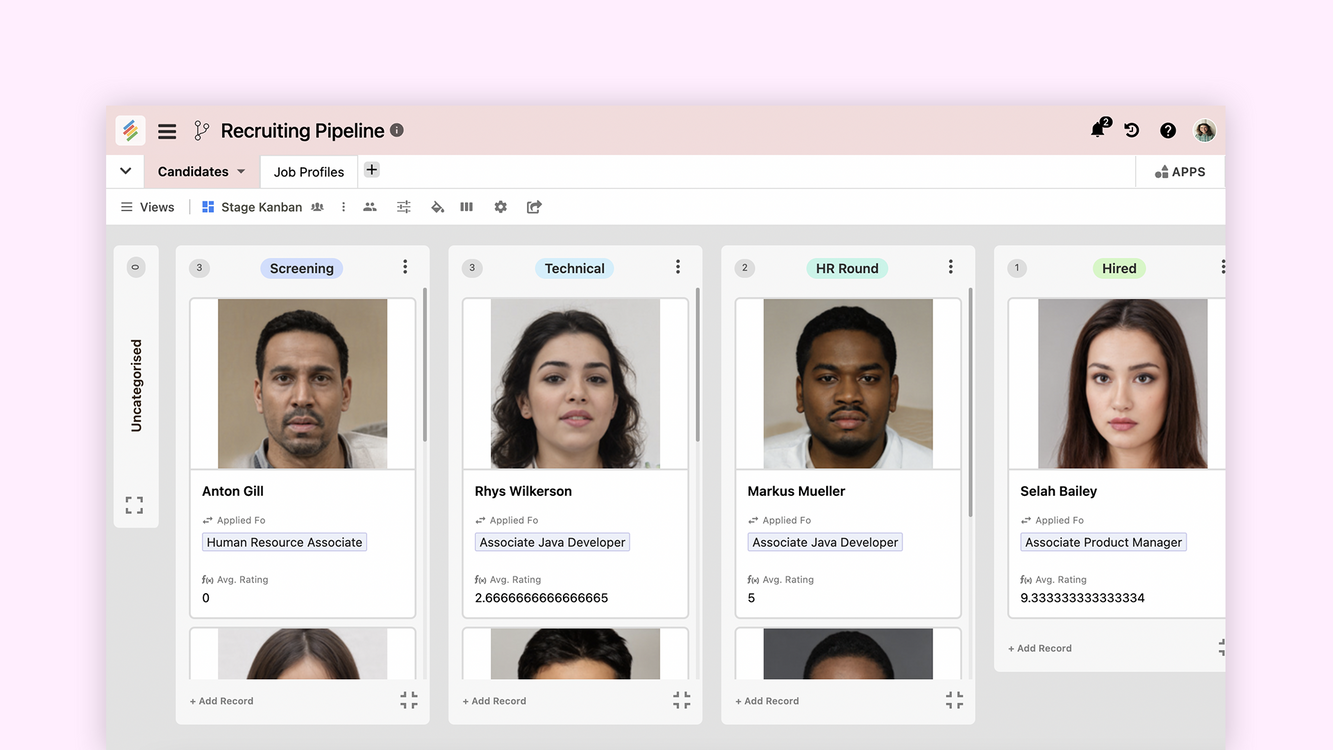Open Technical column options menu
Screen dimensions: 1333x750
[677, 267]
